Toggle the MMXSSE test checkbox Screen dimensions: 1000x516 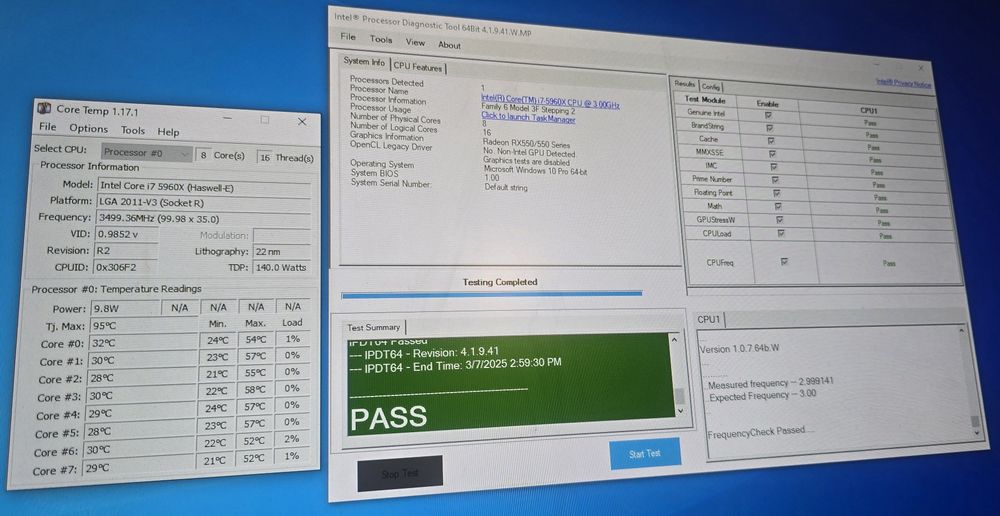772,154
